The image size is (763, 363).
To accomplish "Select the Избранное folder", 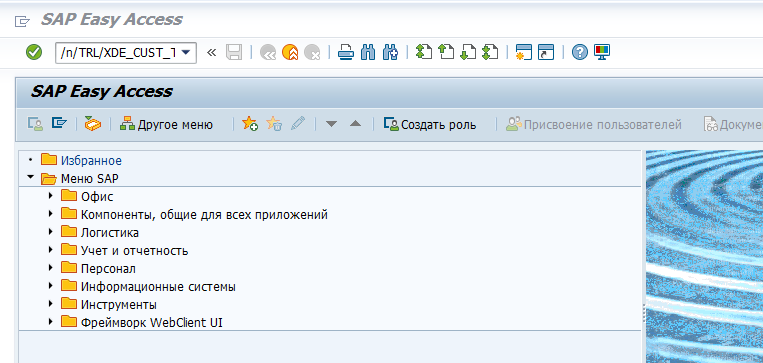I will [91, 160].
